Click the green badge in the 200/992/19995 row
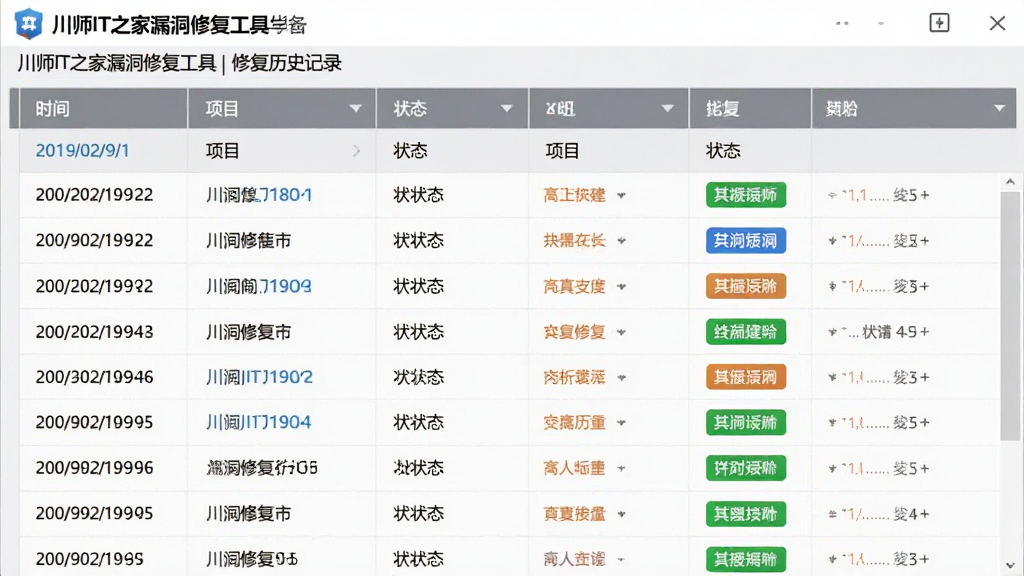1024x576 pixels. tap(746, 514)
